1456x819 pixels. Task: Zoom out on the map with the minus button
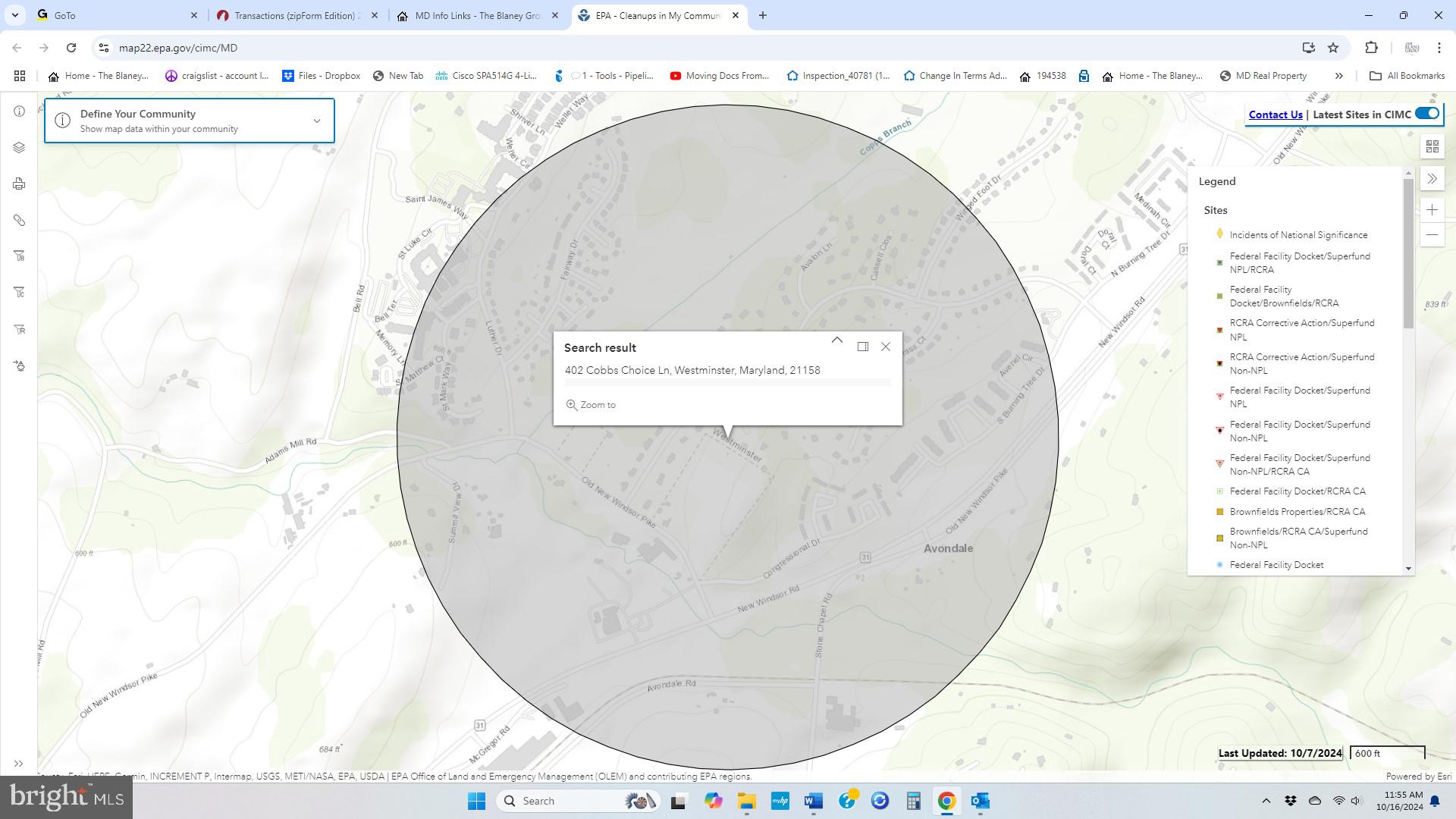(1432, 235)
